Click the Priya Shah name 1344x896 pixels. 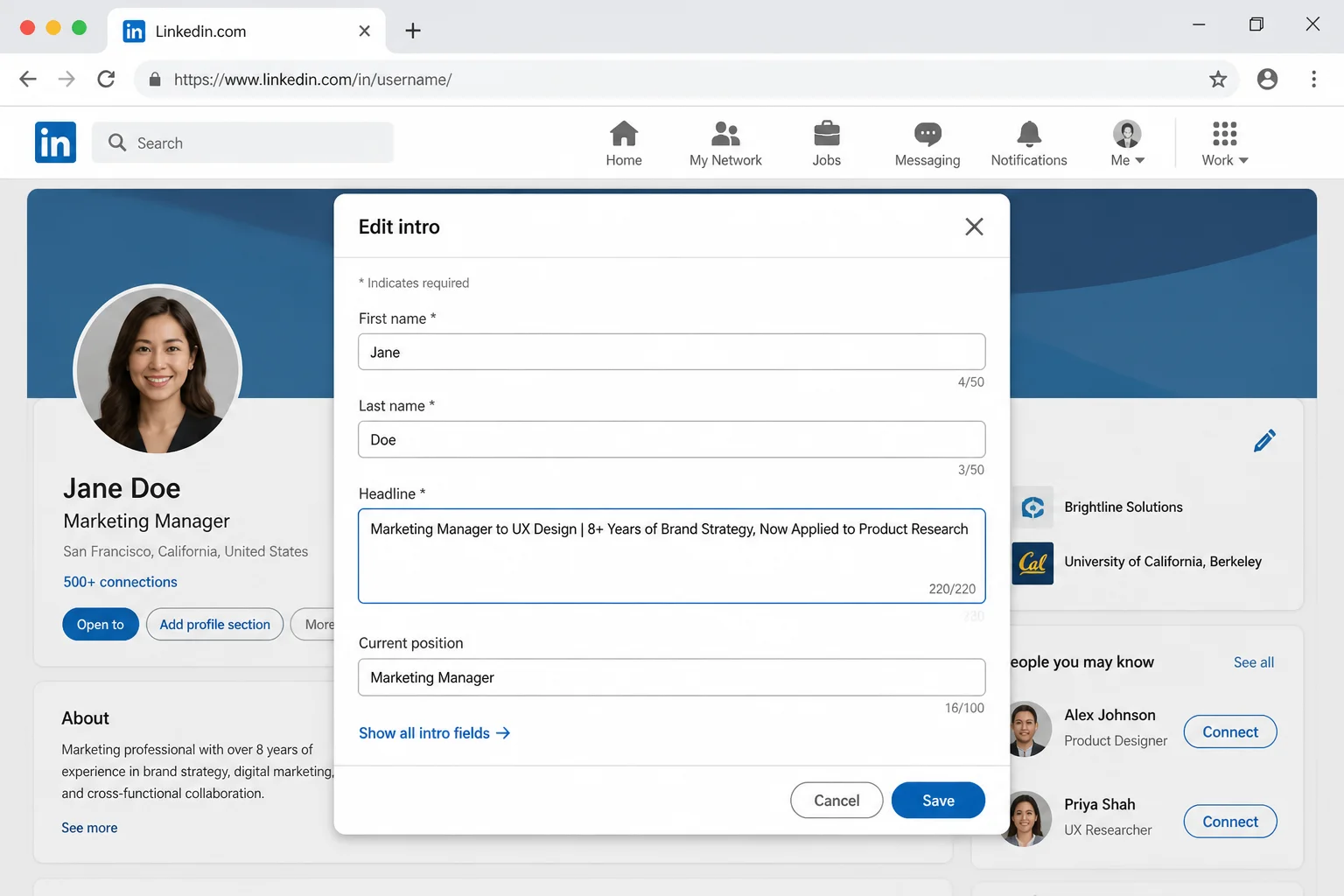coord(1100,804)
